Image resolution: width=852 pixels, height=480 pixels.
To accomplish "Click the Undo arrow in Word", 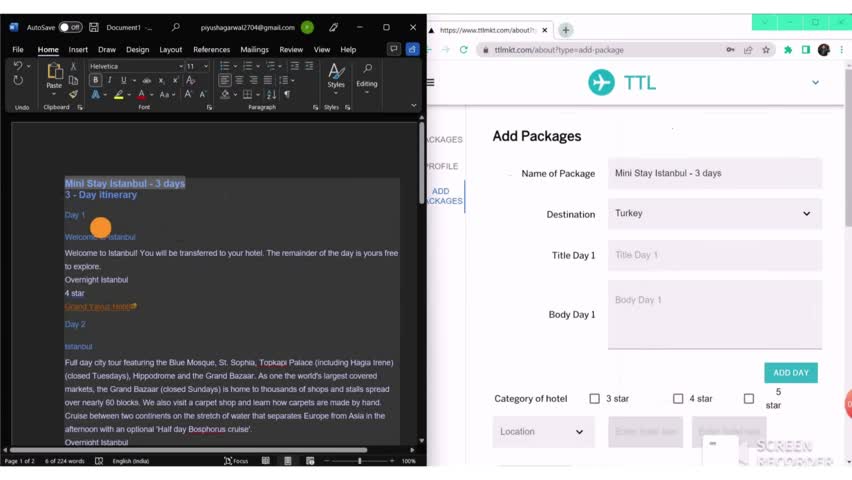I will point(17,66).
